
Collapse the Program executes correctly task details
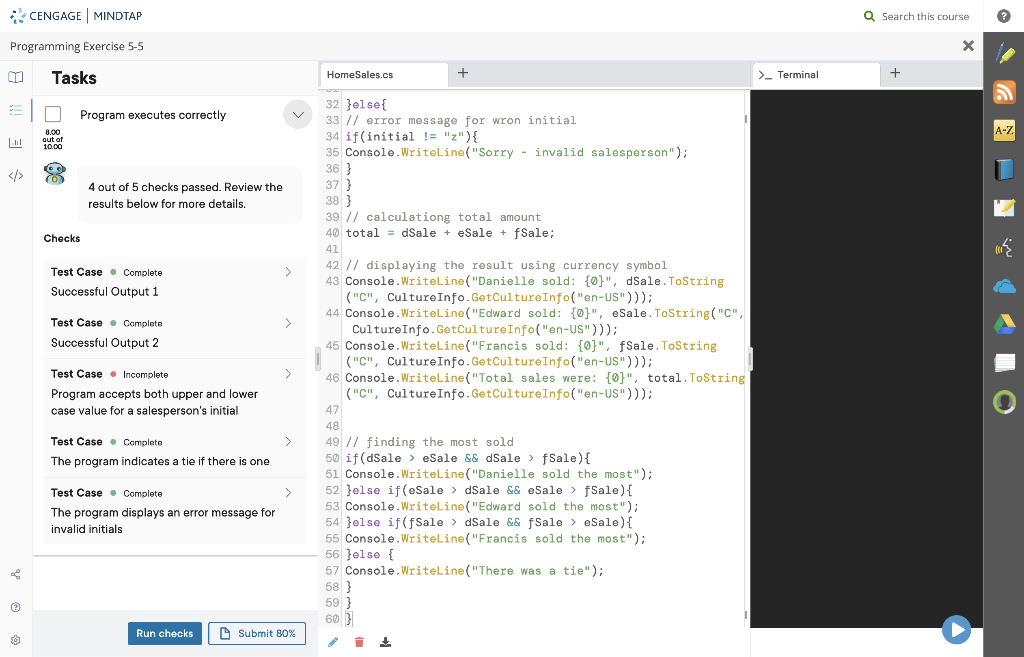pyautogui.click(x=297, y=114)
